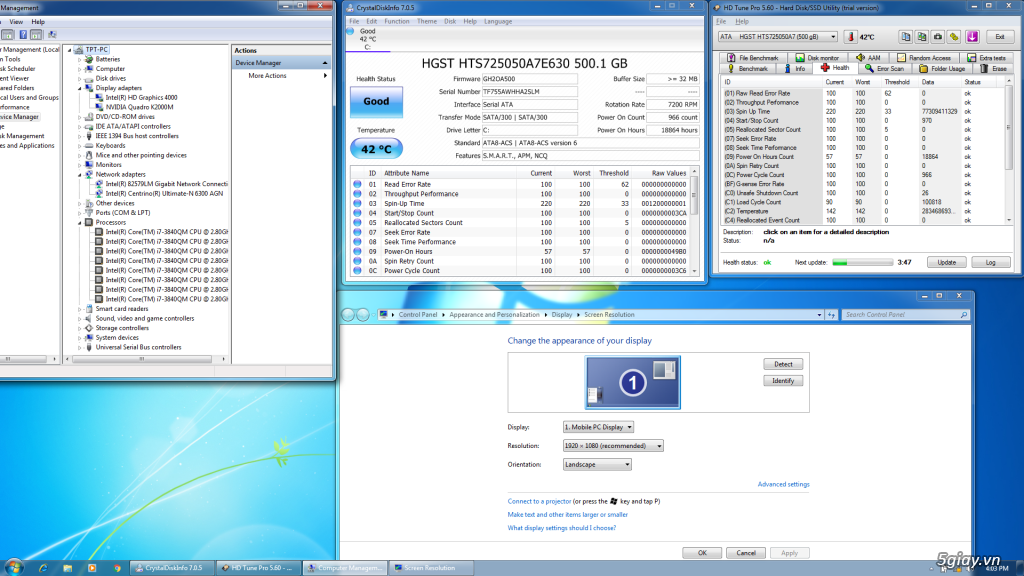Click Mice and other pointing devices icon
Viewport: 1024px width, 576px height.
coord(89,155)
